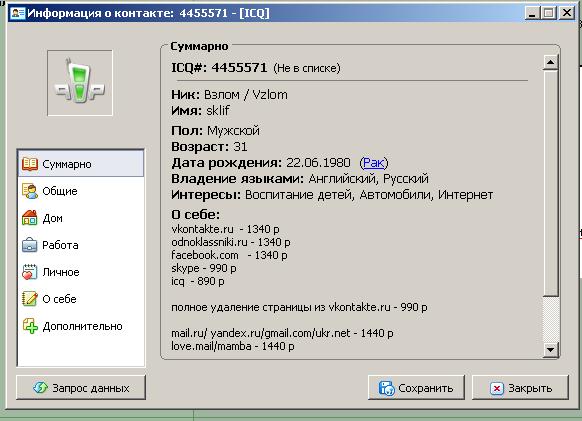
Task: Click the Дом house icon
Action: 30,218
